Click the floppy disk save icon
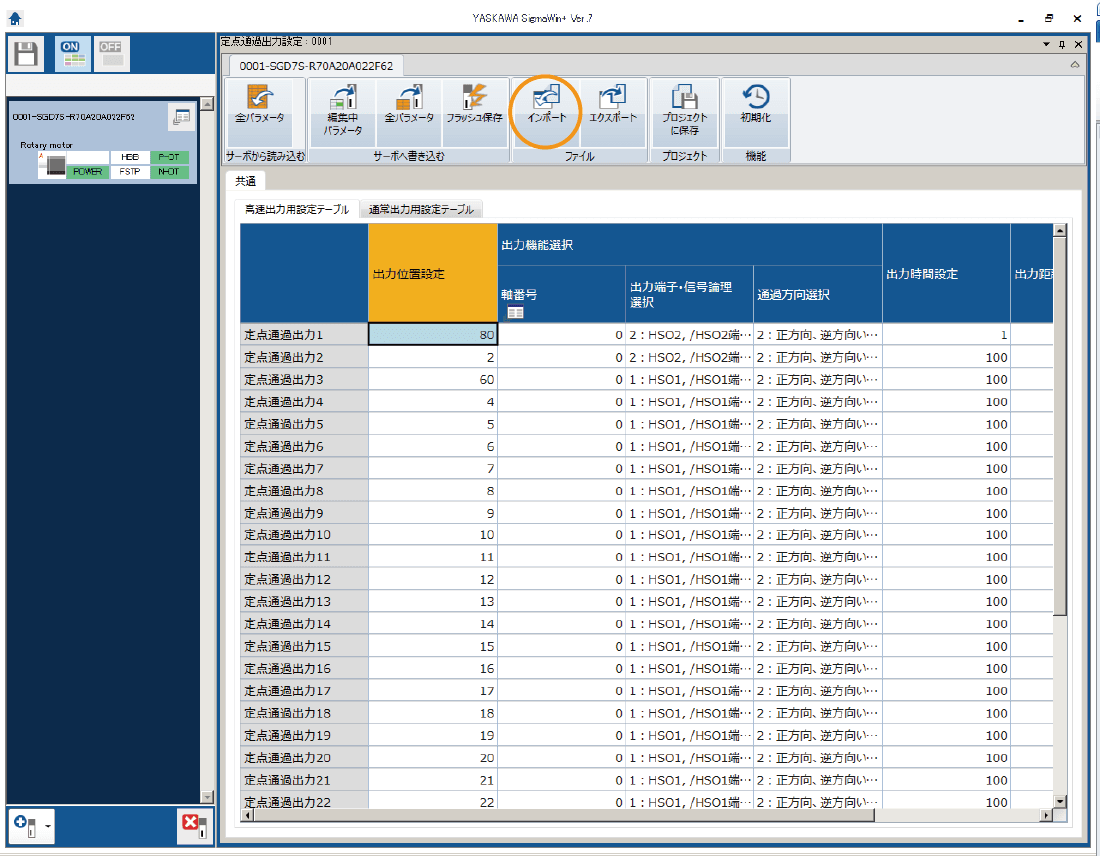1100x856 pixels. click(x=27, y=54)
